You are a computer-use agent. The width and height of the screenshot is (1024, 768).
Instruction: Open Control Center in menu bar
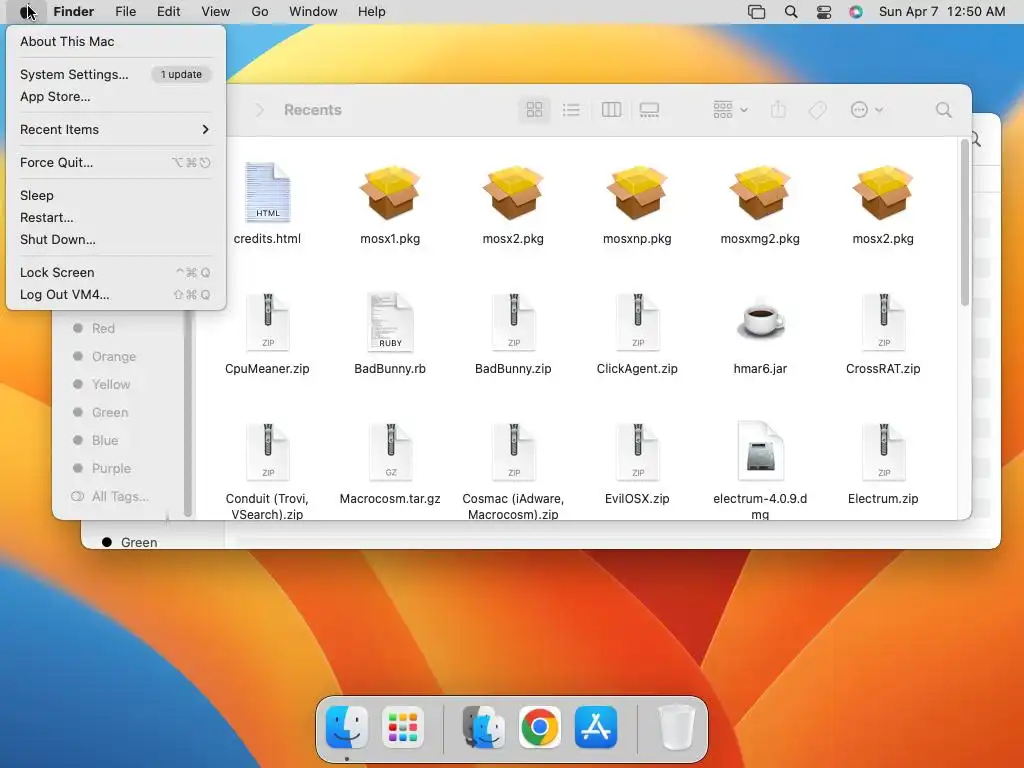point(824,12)
